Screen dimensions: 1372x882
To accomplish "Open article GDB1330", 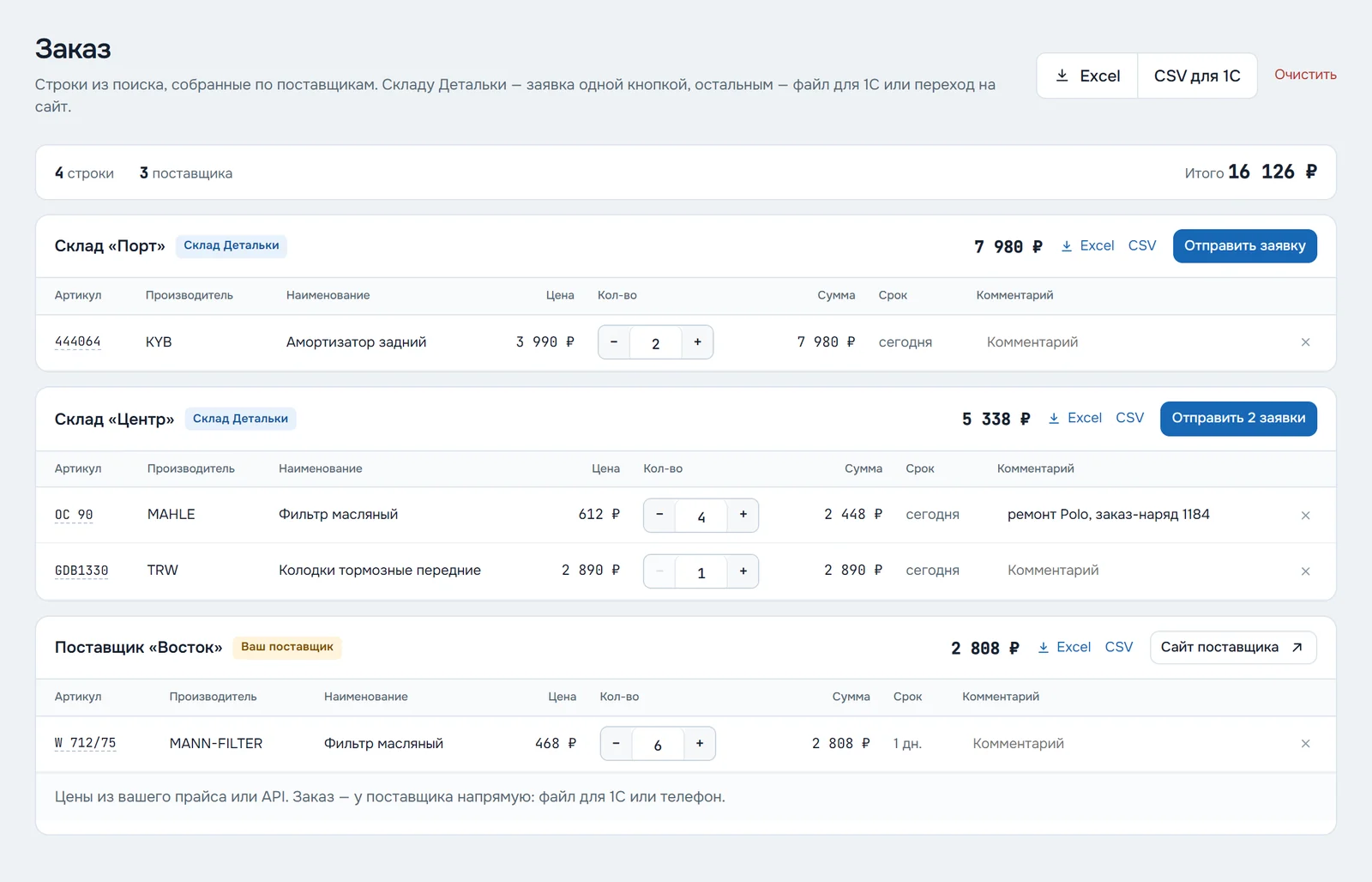I will 81,571.
